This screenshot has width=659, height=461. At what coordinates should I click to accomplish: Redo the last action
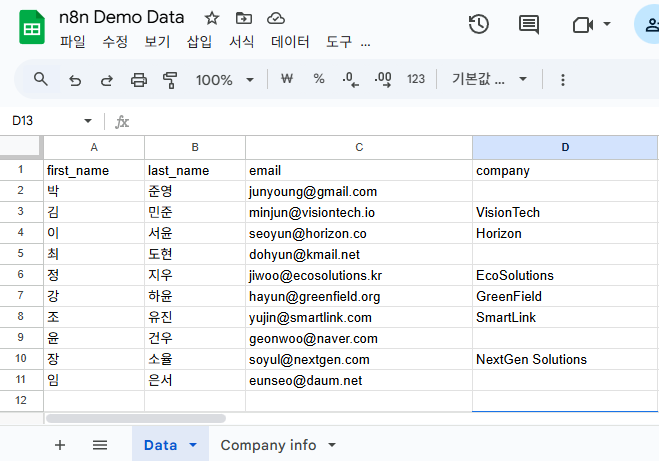coord(107,80)
